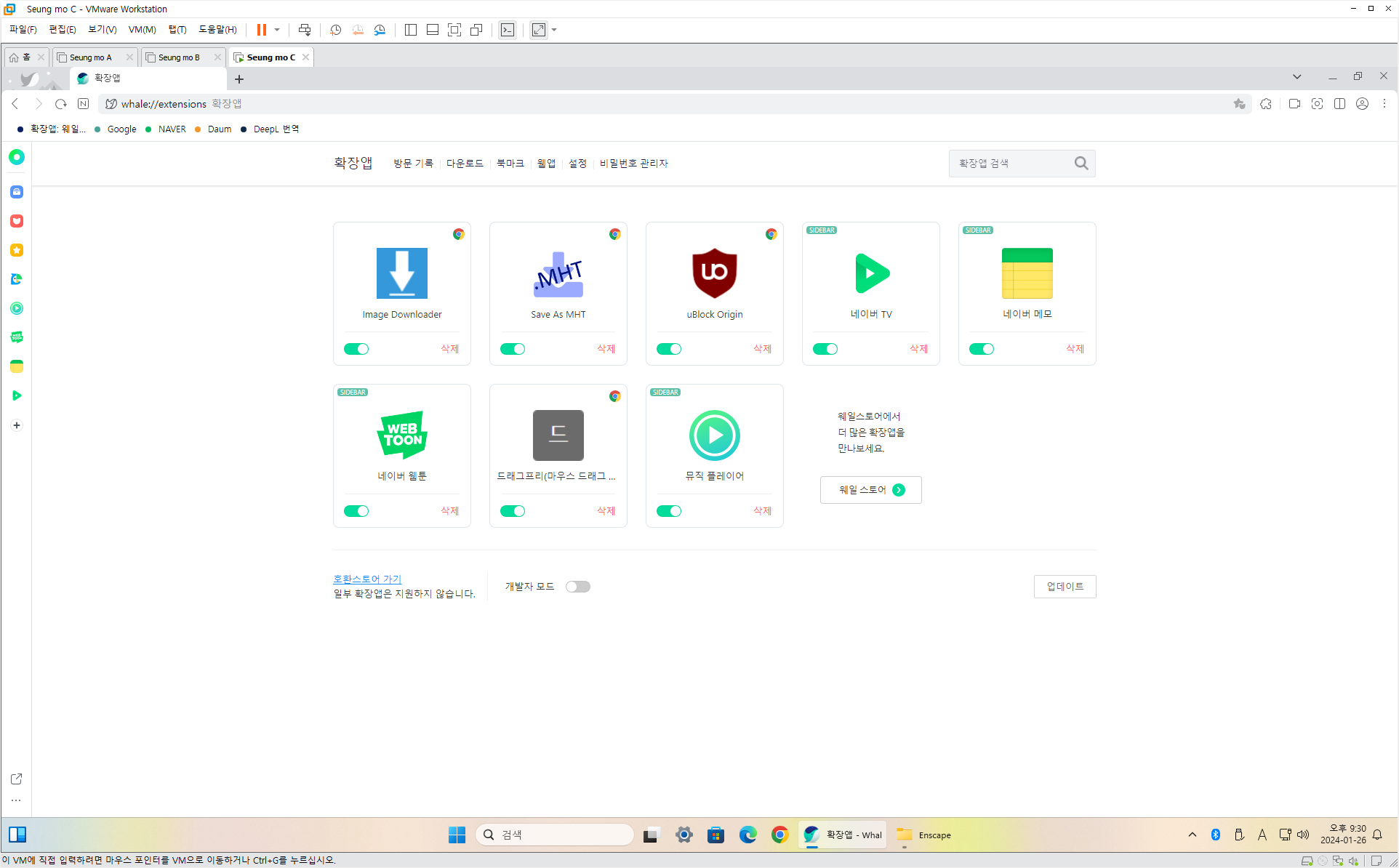Toggle off the 네이버 TV extension

(825, 349)
